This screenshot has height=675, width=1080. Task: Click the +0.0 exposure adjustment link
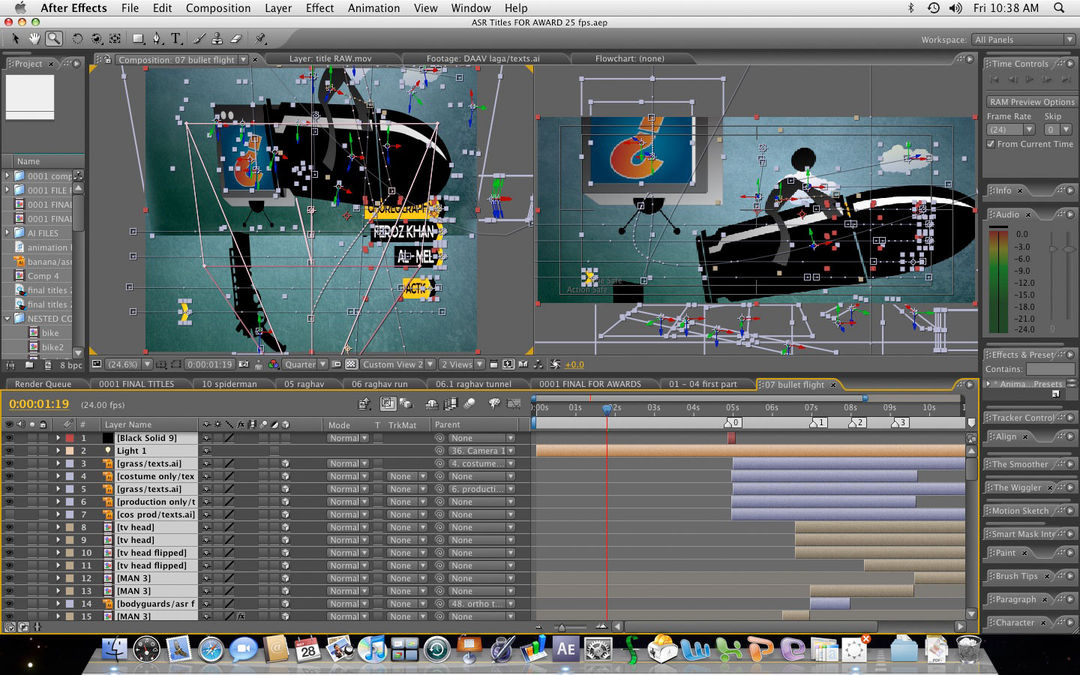(x=573, y=365)
